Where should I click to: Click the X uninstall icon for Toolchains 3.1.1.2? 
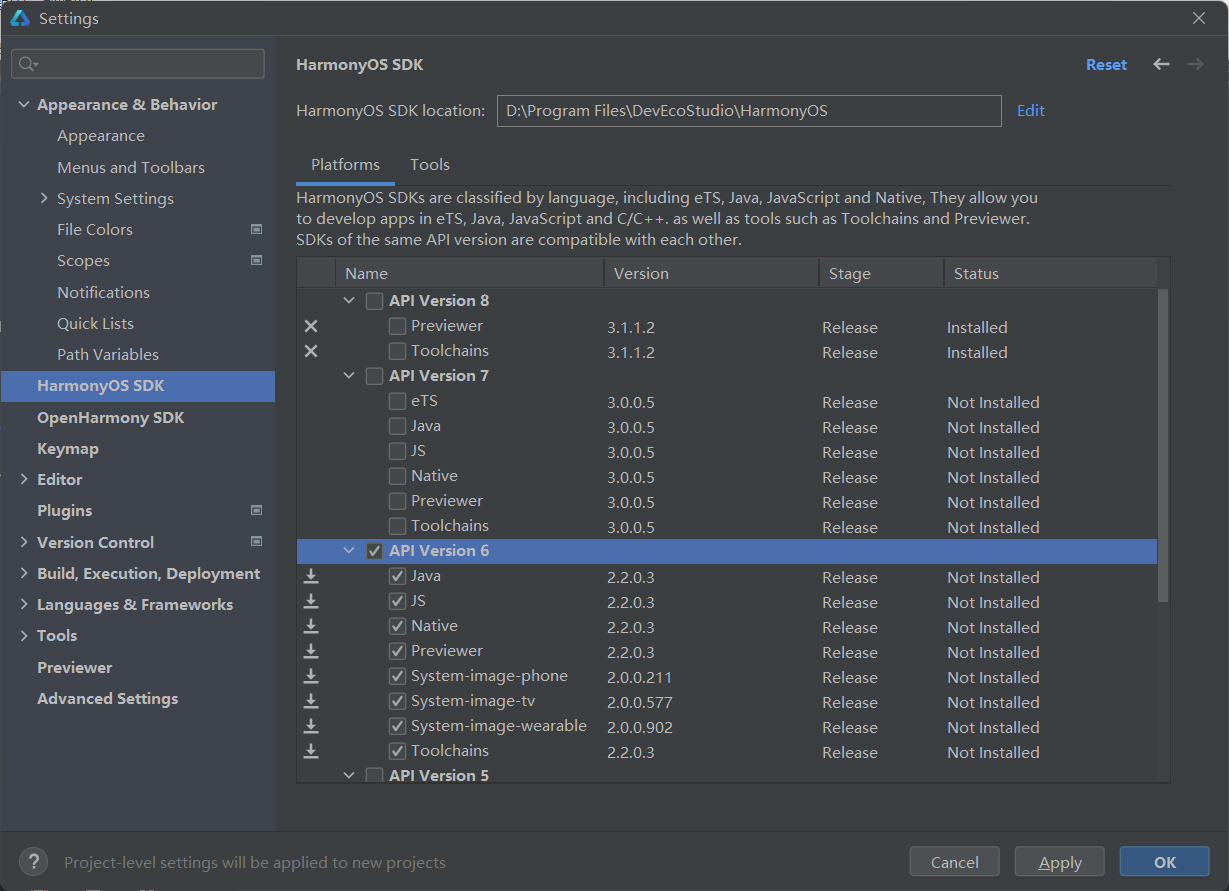(311, 351)
